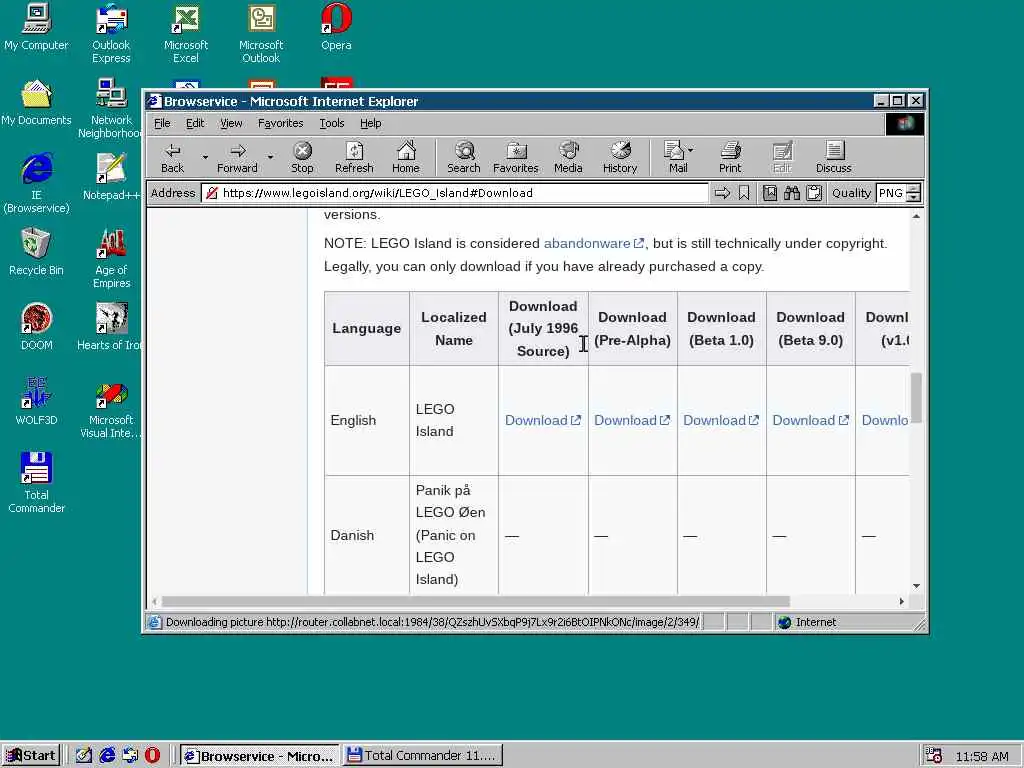This screenshot has height=768, width=1024.
Task: Stop page loading with Stop button
Action: tap(302, 158)
